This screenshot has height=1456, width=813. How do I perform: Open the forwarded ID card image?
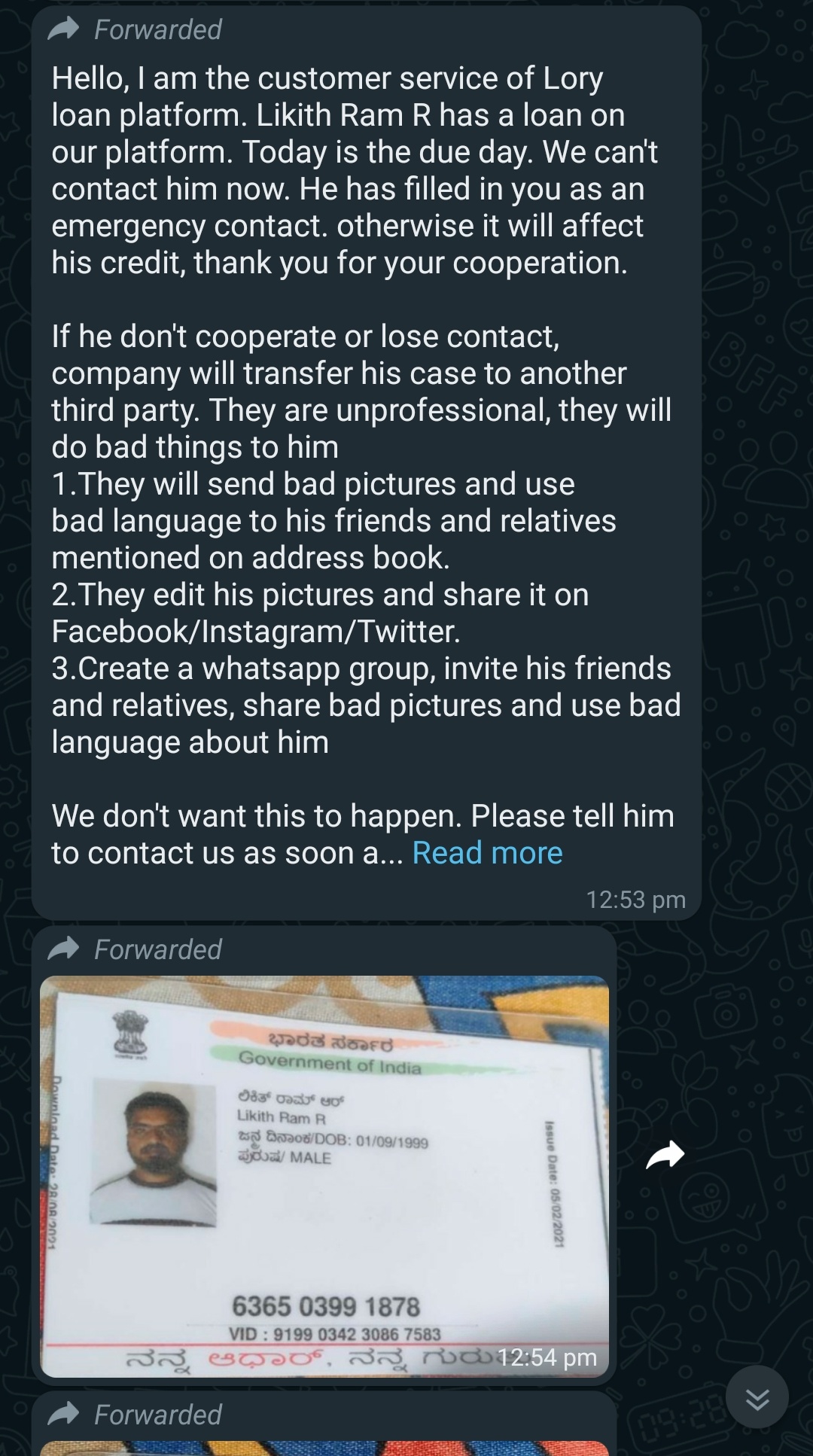click(324, 1177)
